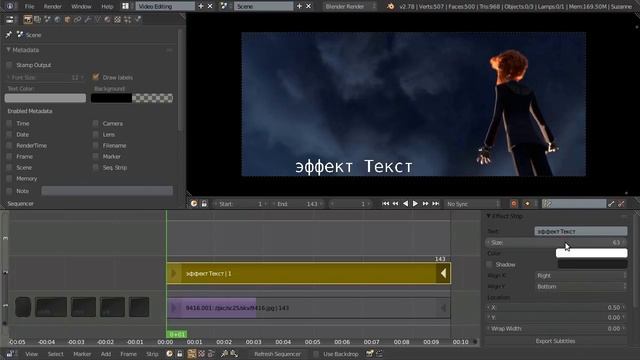Click the Size 63 slider field

point(557,242)
